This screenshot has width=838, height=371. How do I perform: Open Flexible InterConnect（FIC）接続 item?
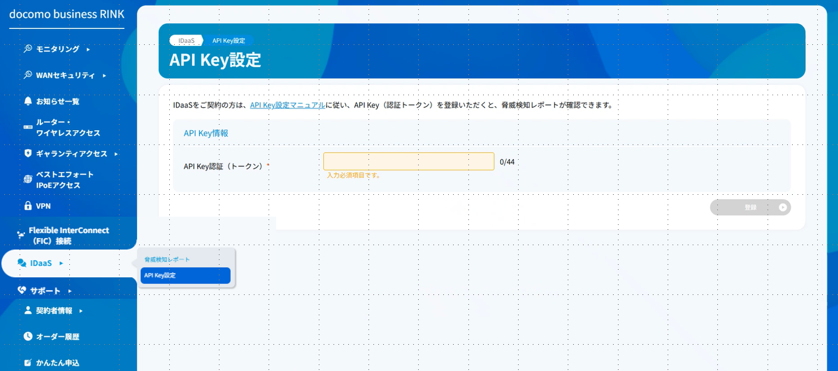point(68,236)
